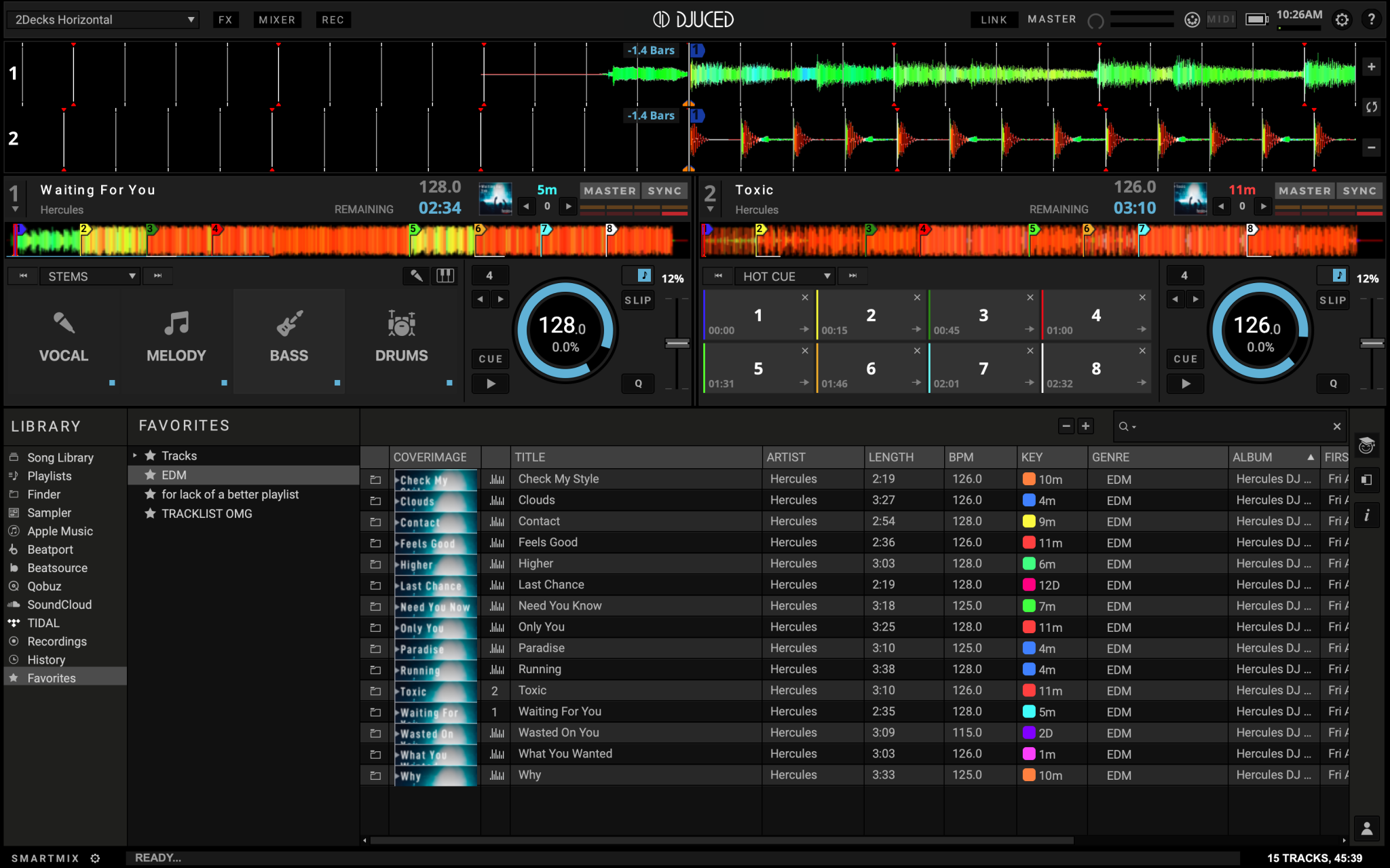Adjust the pitch fader on deck 1
The width and height of the screenshot is (1390, 868).
tap(676, 344)
